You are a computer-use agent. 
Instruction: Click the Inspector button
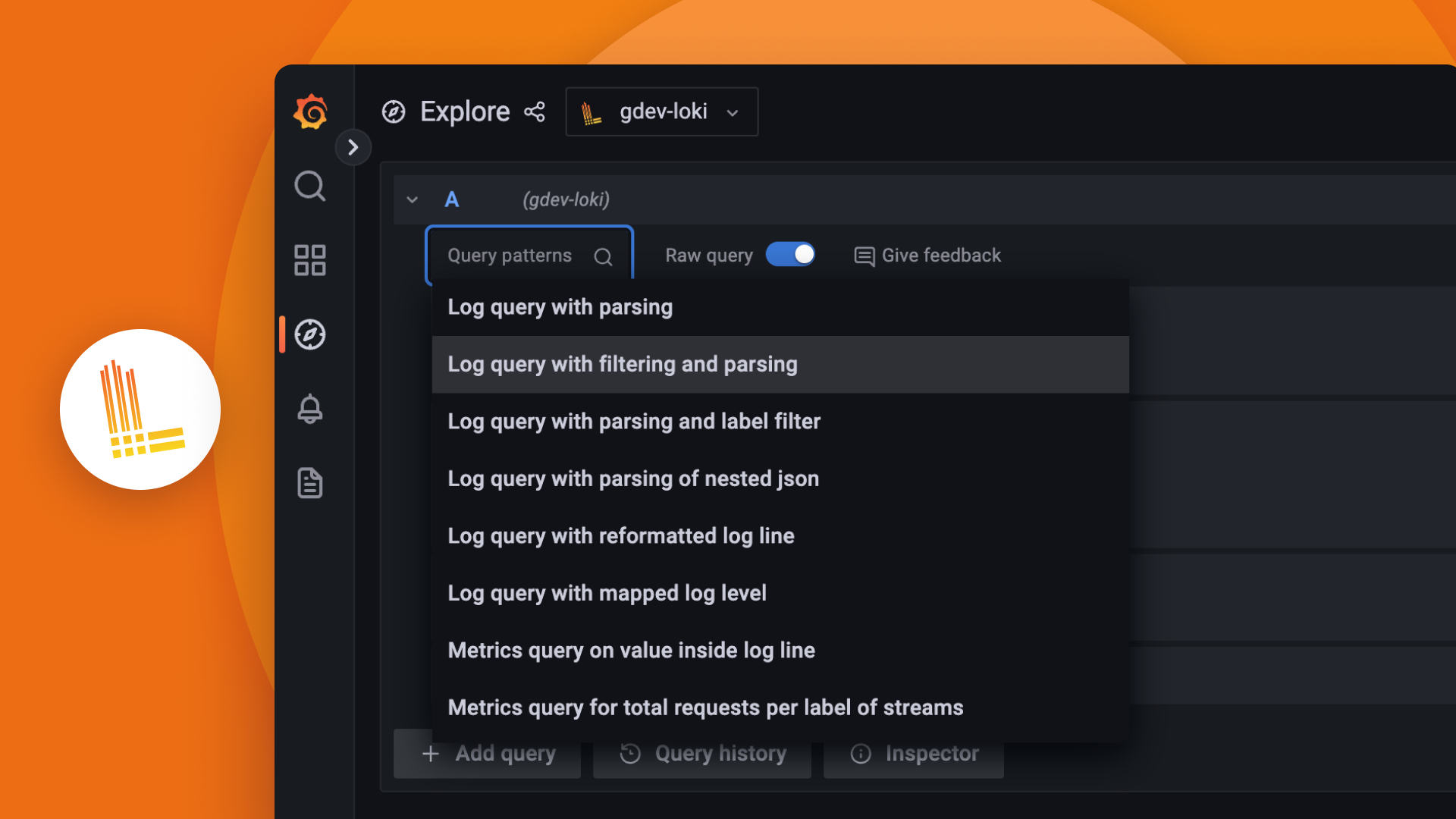click(x=914, y=753)
